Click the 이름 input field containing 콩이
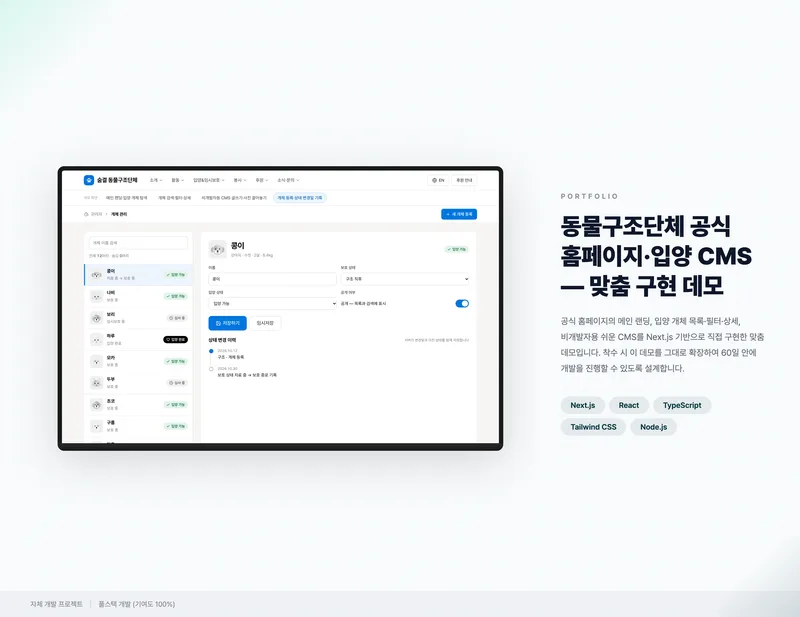This screenshot has width=800, height=617. pyautogui.click(x=272, y=279)
